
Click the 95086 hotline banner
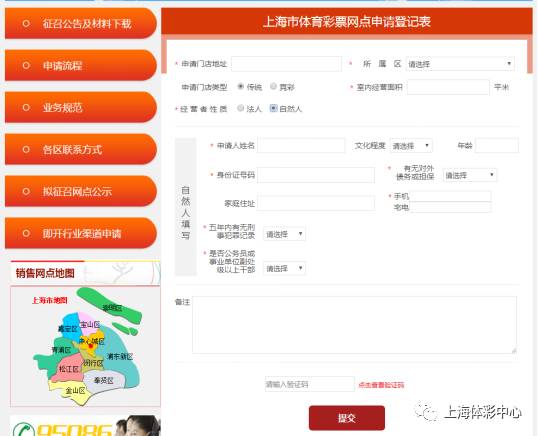(85, 426)
